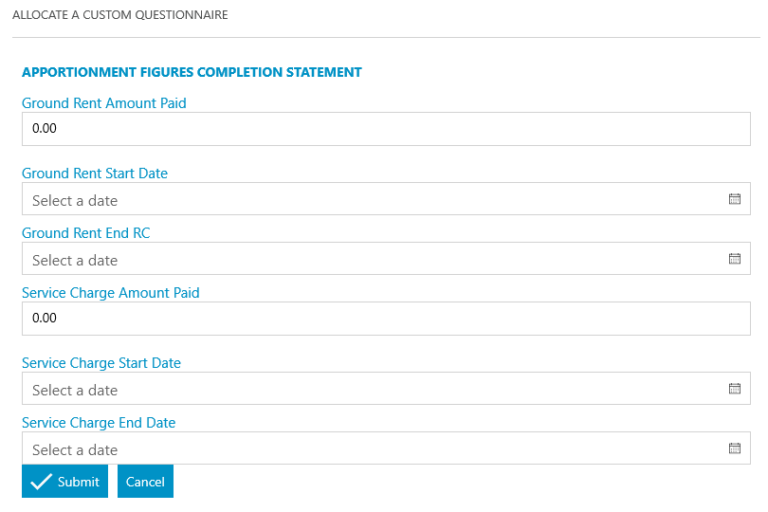
Task: Click the Ground Rent Start Date input
Action: coord(370,199)
